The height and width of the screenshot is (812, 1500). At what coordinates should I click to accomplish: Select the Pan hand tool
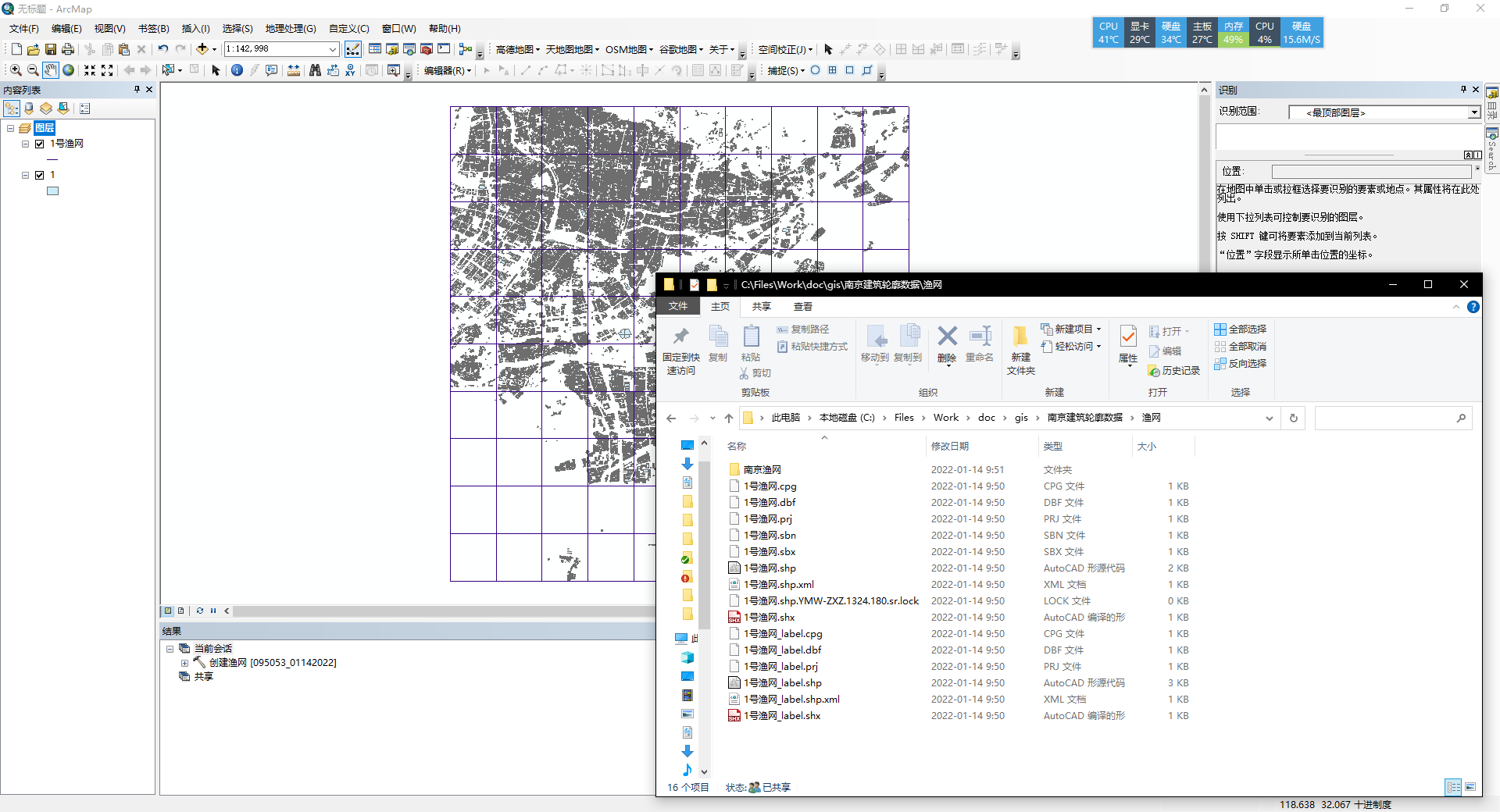(x=51, y=70)
